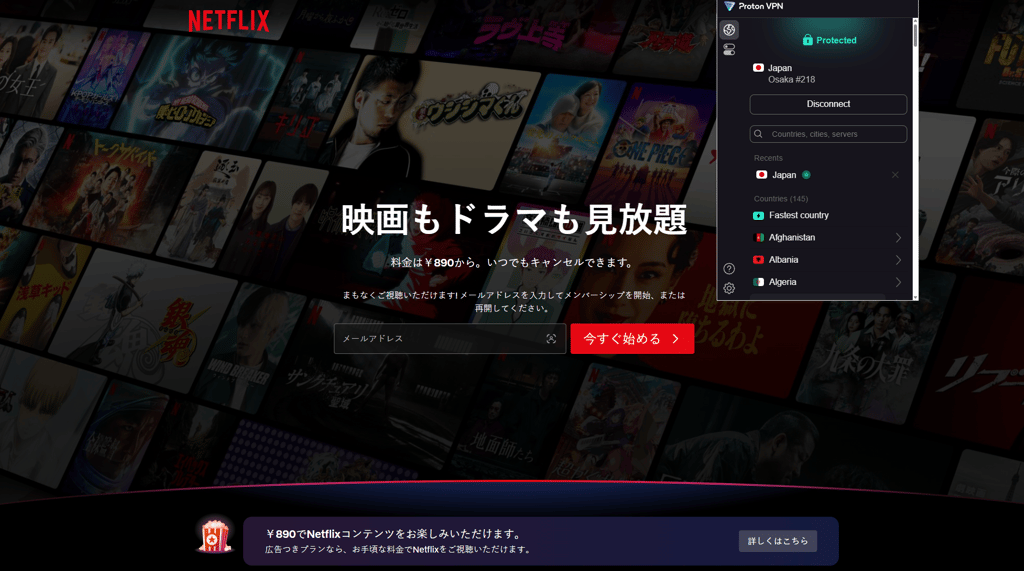Click the 映画もドラマも見放題 headline

(514, 220)
